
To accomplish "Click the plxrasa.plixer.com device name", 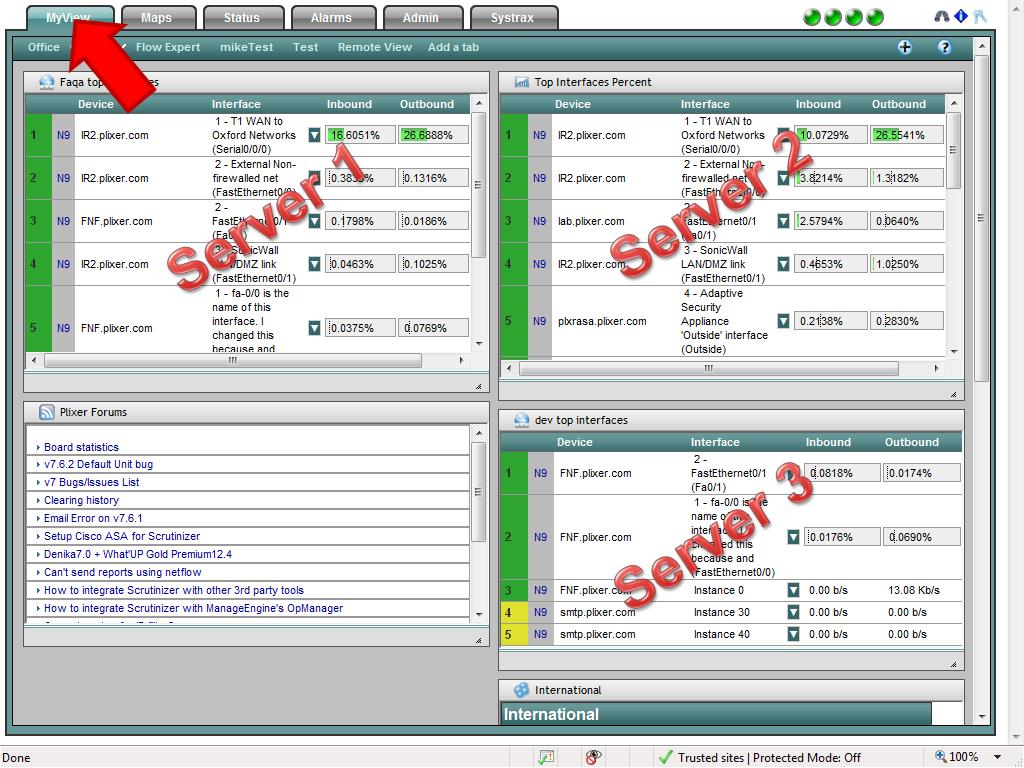I will click(602, 321).
